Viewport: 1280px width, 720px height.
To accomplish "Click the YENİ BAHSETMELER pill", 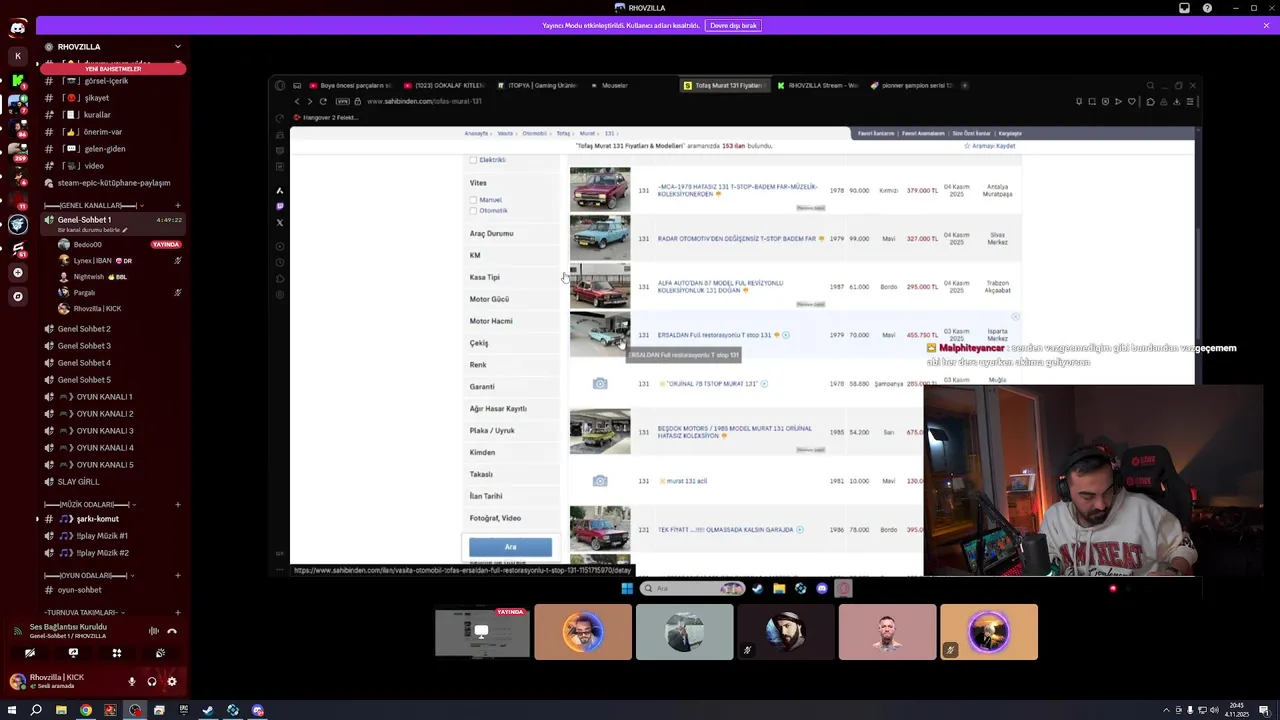I will (x=112, y=69).
